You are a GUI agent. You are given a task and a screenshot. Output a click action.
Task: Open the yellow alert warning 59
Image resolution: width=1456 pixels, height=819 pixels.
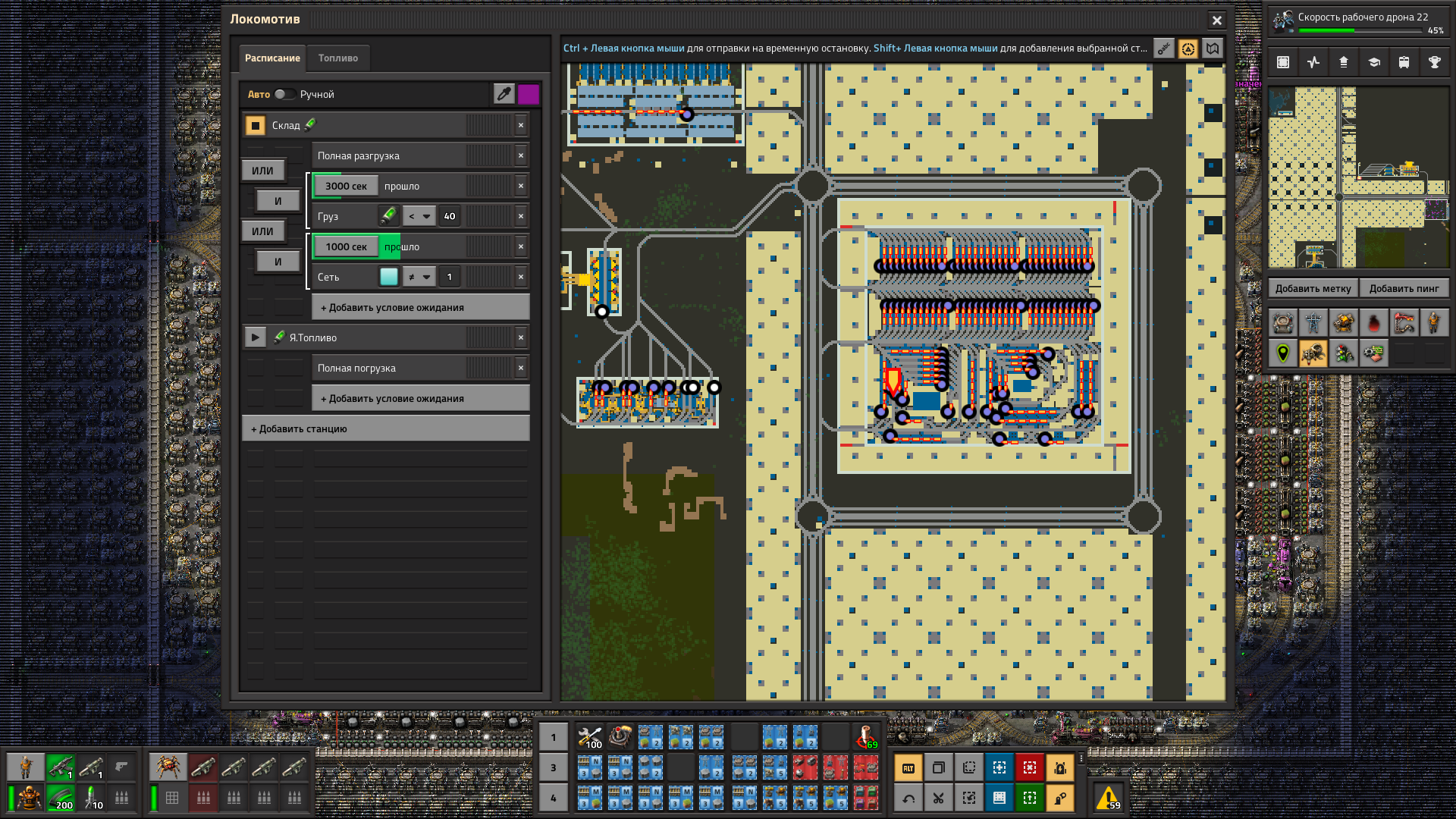tap(1108, 798)
